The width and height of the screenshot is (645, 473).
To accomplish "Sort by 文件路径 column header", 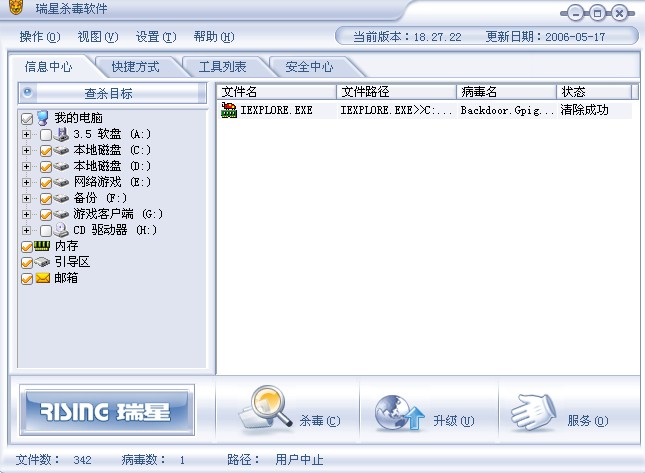I will click(x=397, y=92).
